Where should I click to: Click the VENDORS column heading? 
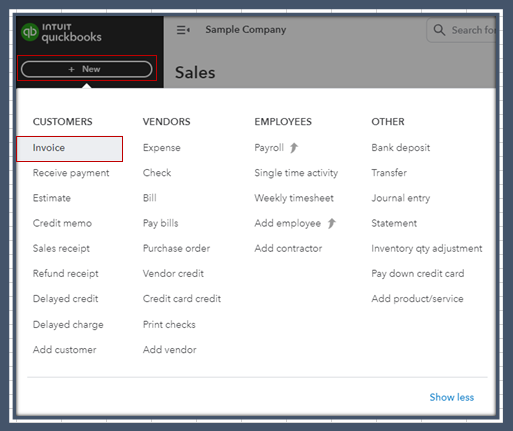[167, 122]
